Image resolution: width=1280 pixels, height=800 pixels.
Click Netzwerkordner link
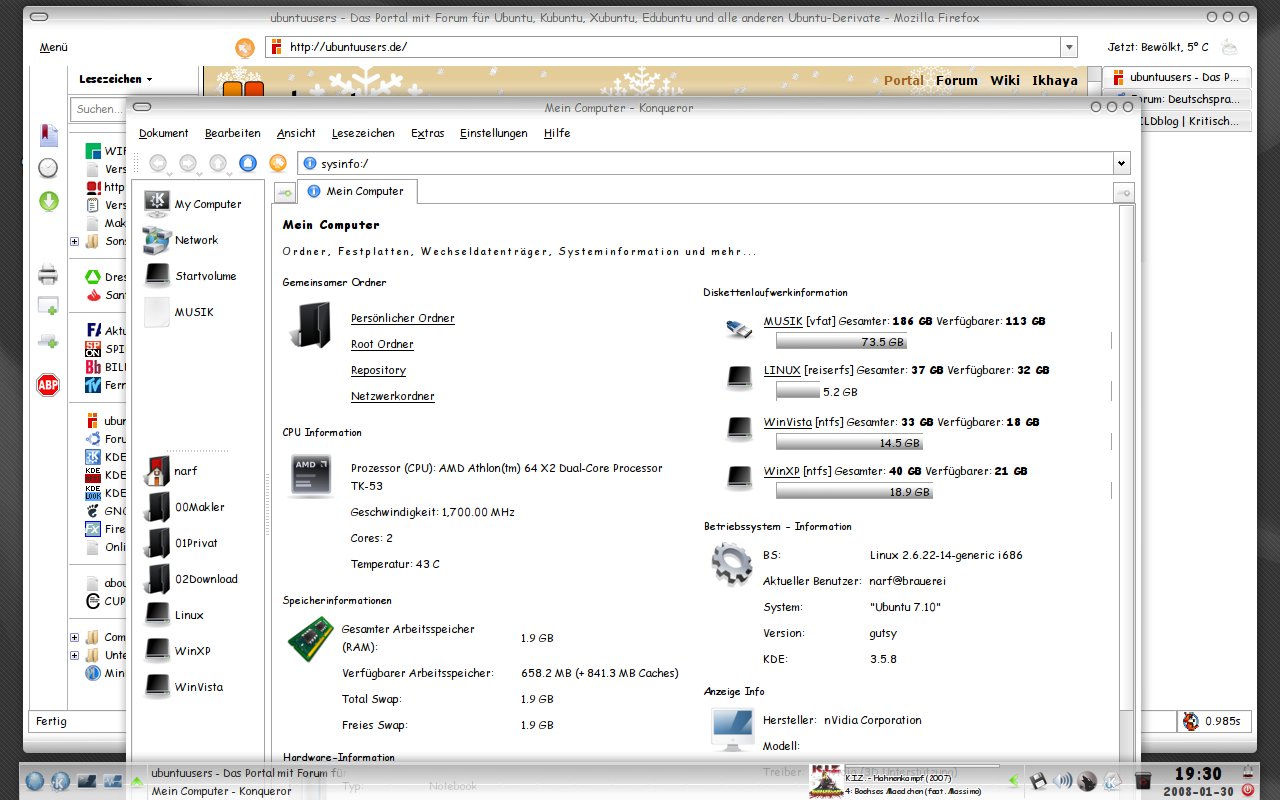click(393, 396)
